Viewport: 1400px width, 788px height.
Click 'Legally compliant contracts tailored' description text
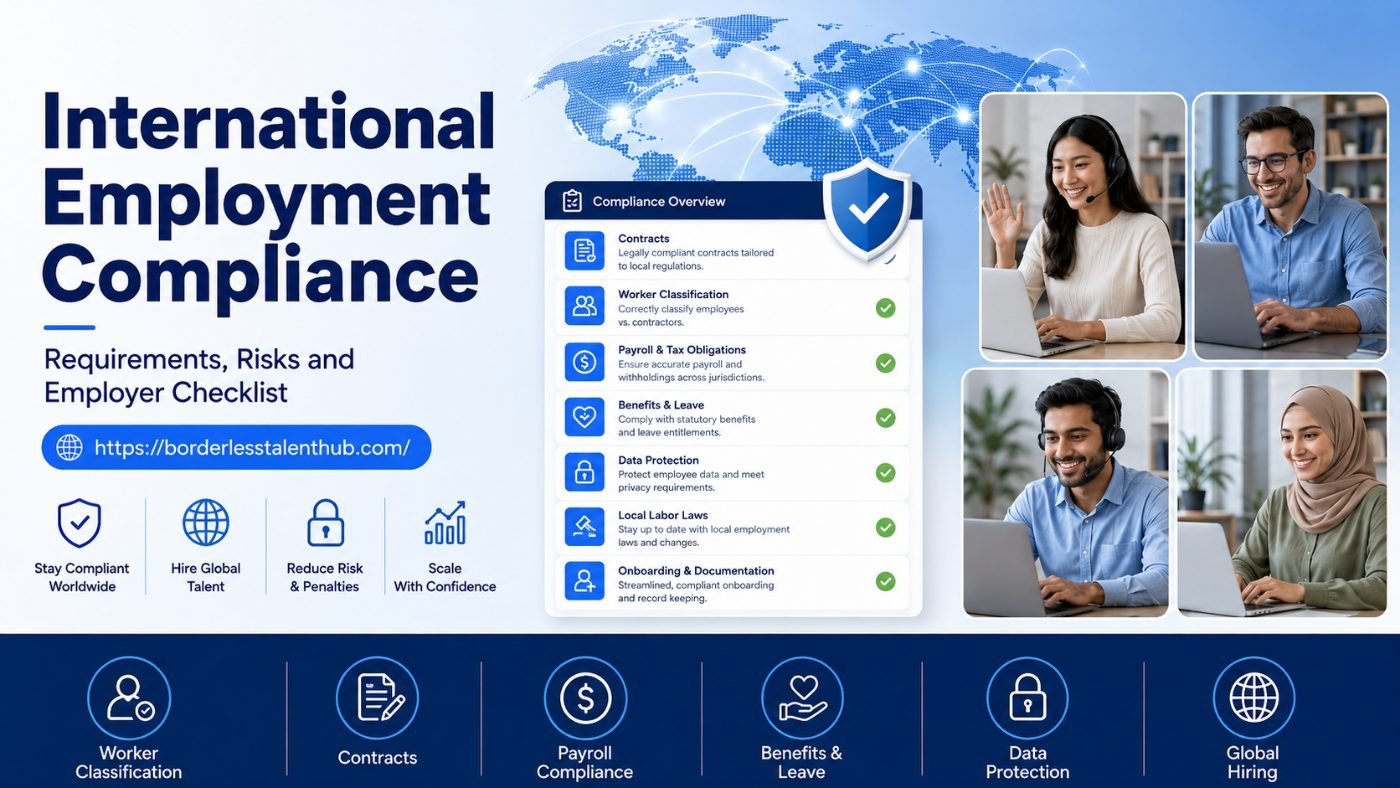point(696,253)
